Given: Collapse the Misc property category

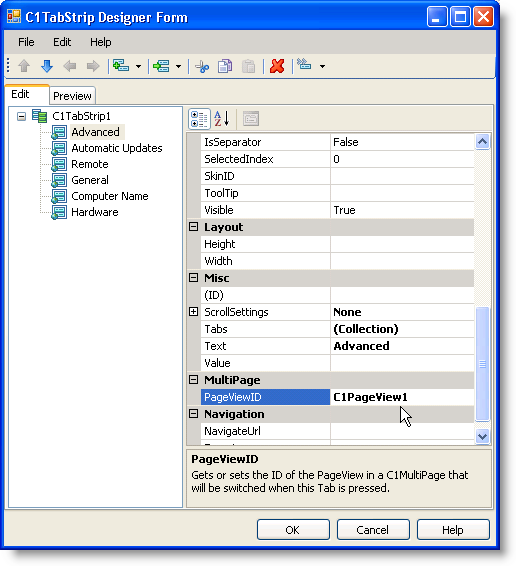Looking at the screenshot, I should tap(194, 278).
